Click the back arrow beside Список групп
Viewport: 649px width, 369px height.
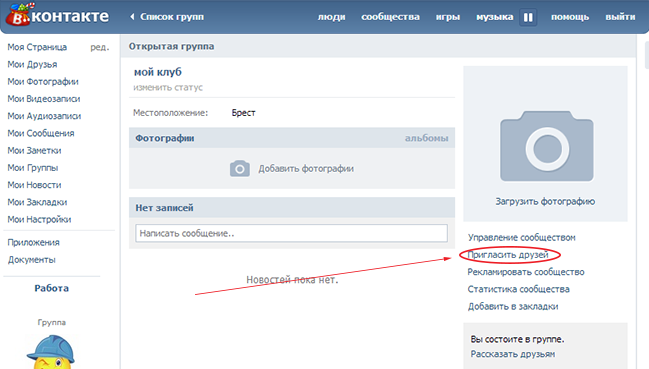click(132, 17)
